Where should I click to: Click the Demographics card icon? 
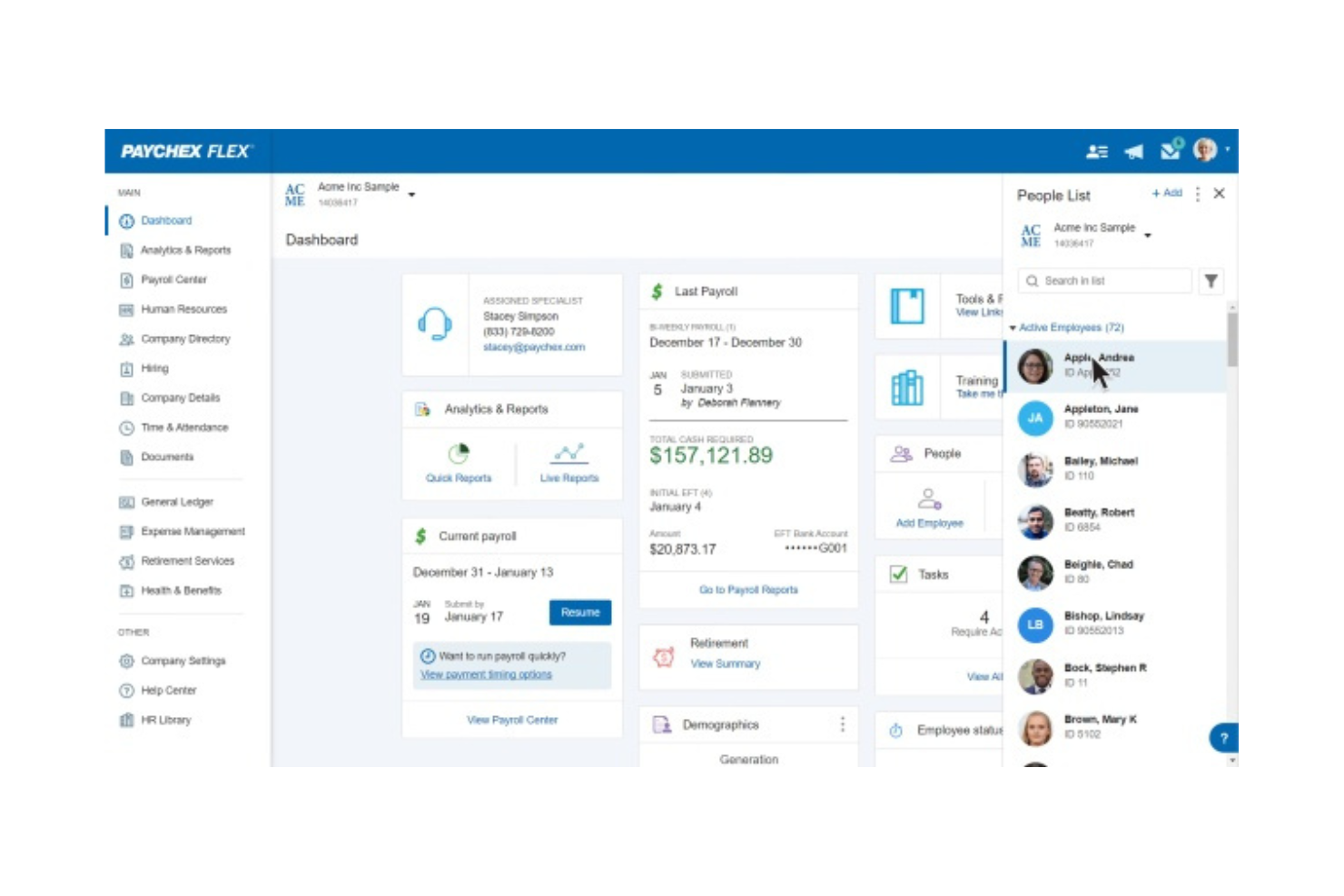pyautogui.click(x=662, y=724)
